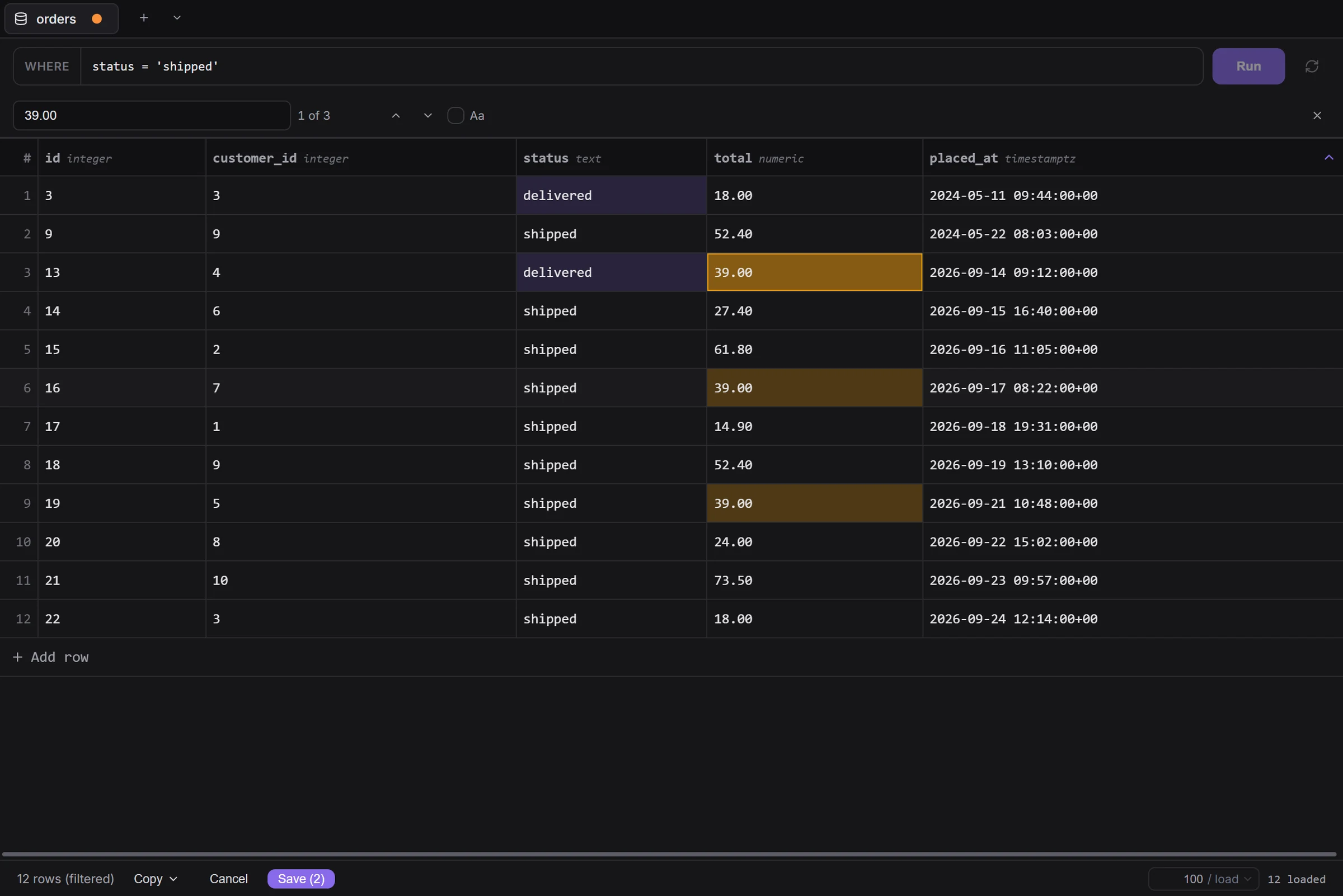
Task: Focus the search field containing 39.00
Action: point(152,115)
